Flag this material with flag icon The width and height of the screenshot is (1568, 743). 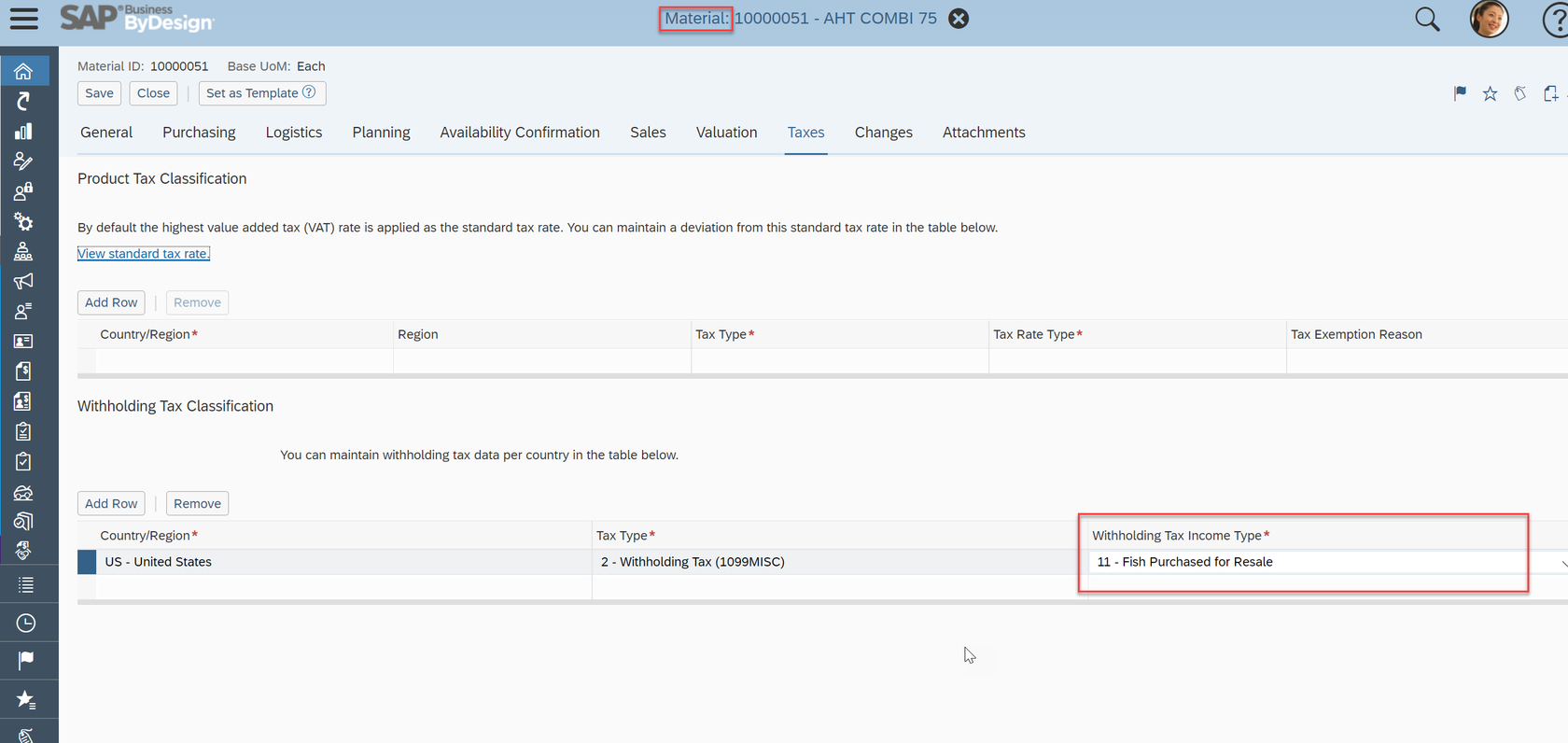pos(1460,93)
